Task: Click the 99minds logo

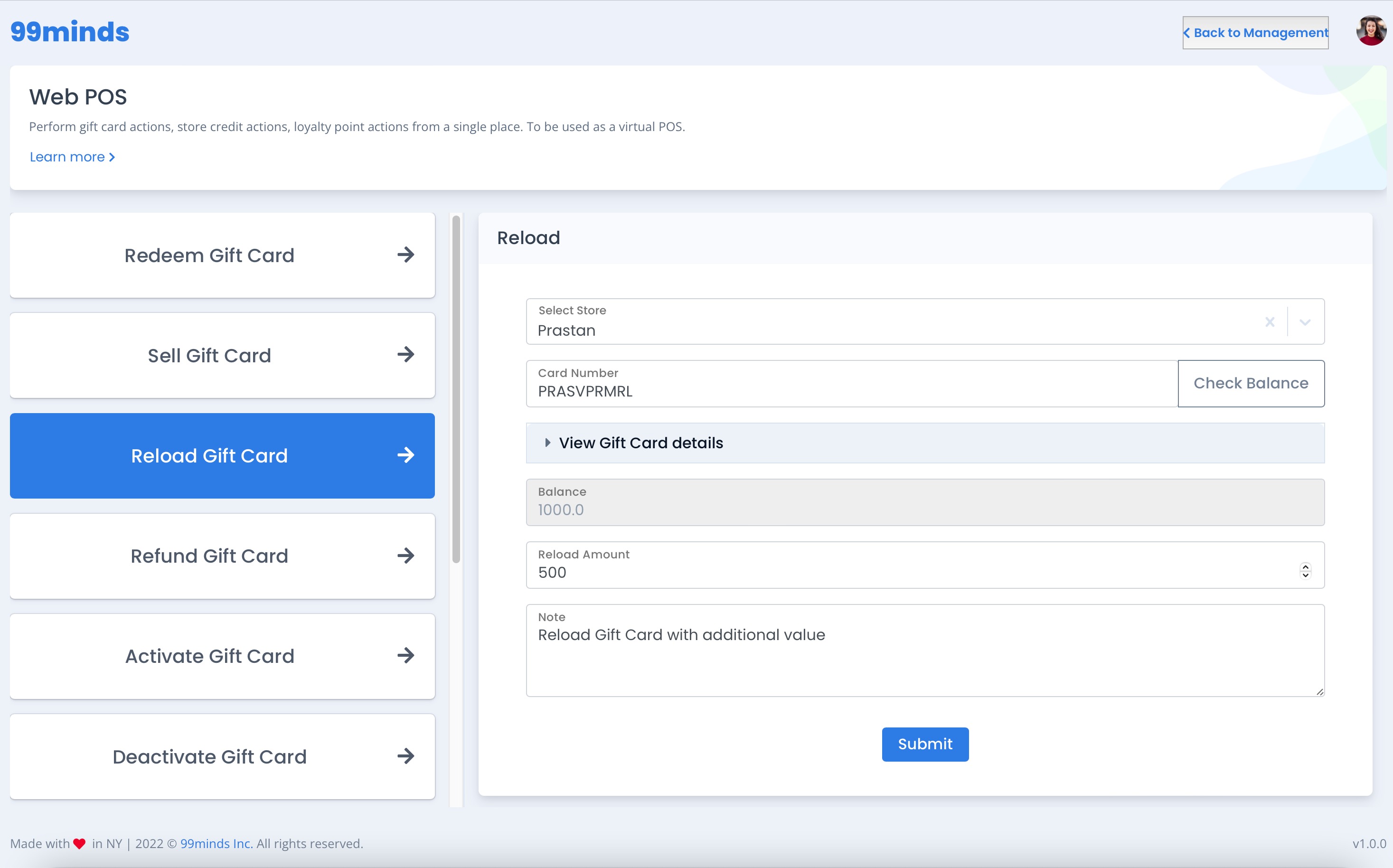Action: [x=70, y=31]
